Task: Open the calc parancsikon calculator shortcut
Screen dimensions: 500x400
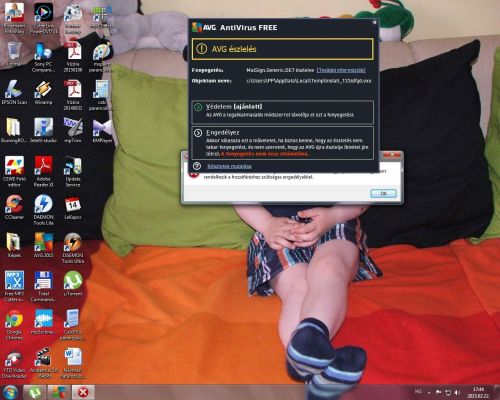Action: [x=102, y=95]
